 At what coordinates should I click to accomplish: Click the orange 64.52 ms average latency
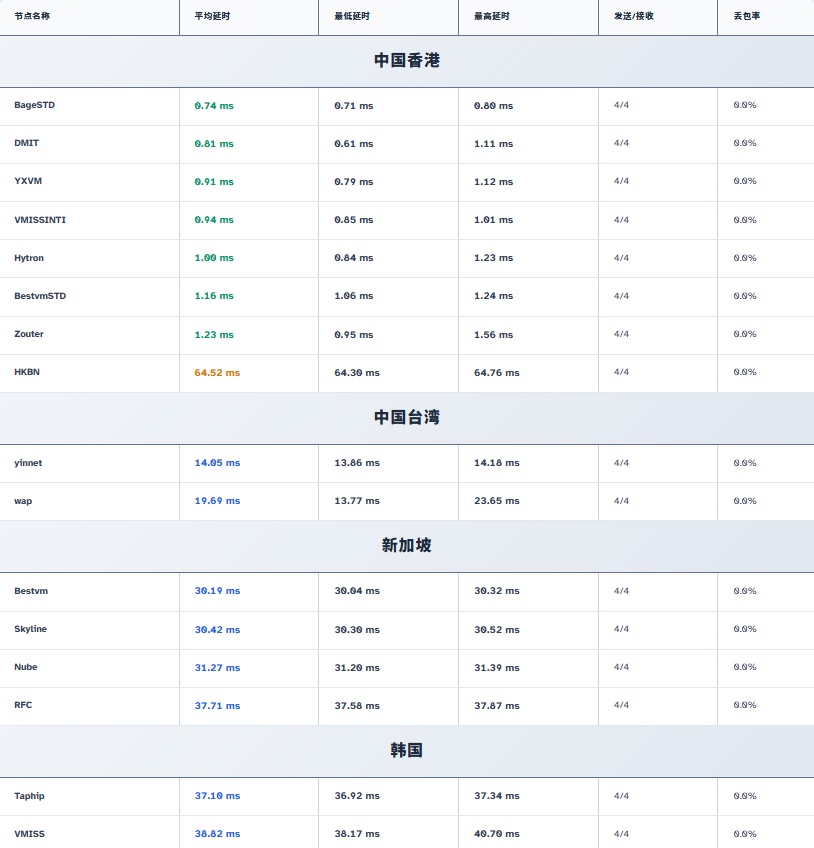[x=217, y=373]
